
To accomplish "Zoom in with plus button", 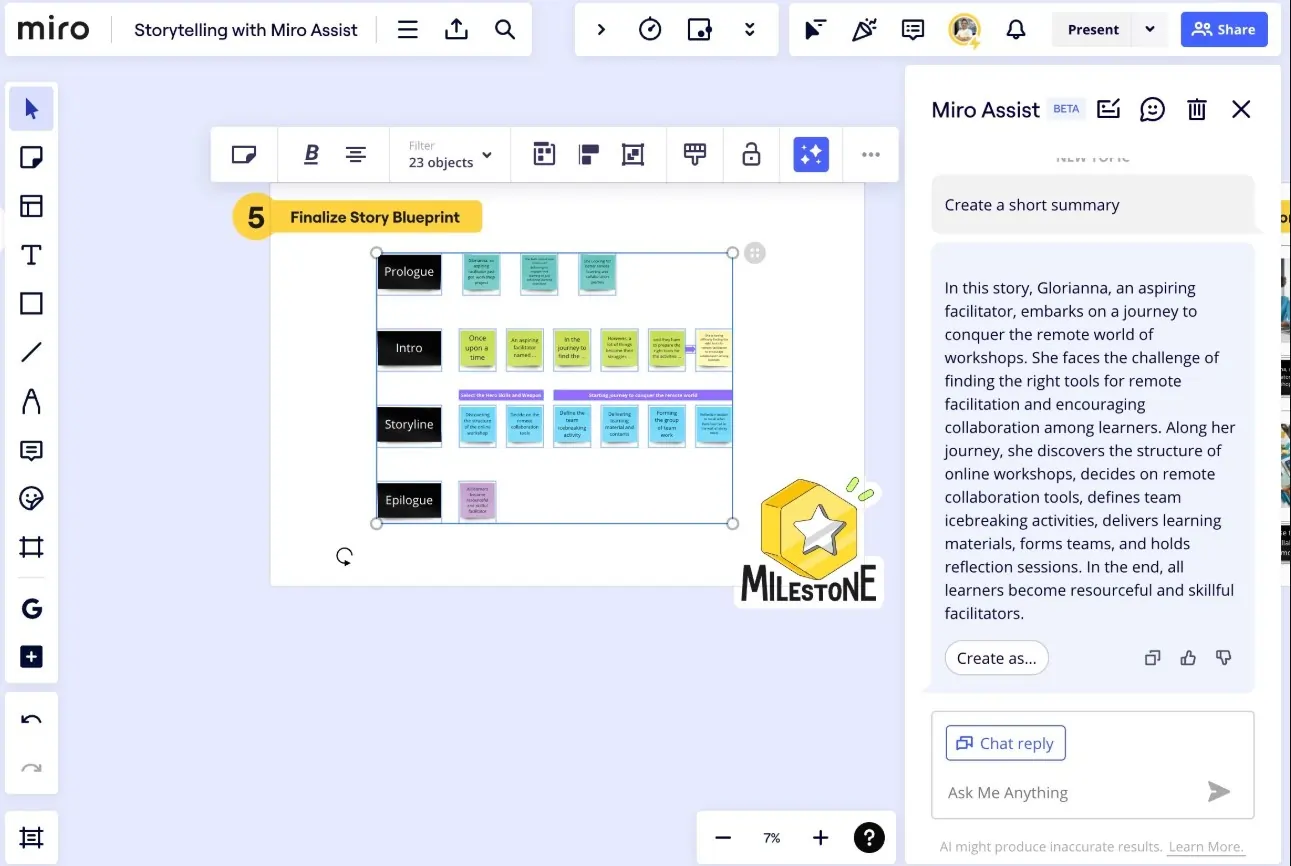I will click(820, 838).
